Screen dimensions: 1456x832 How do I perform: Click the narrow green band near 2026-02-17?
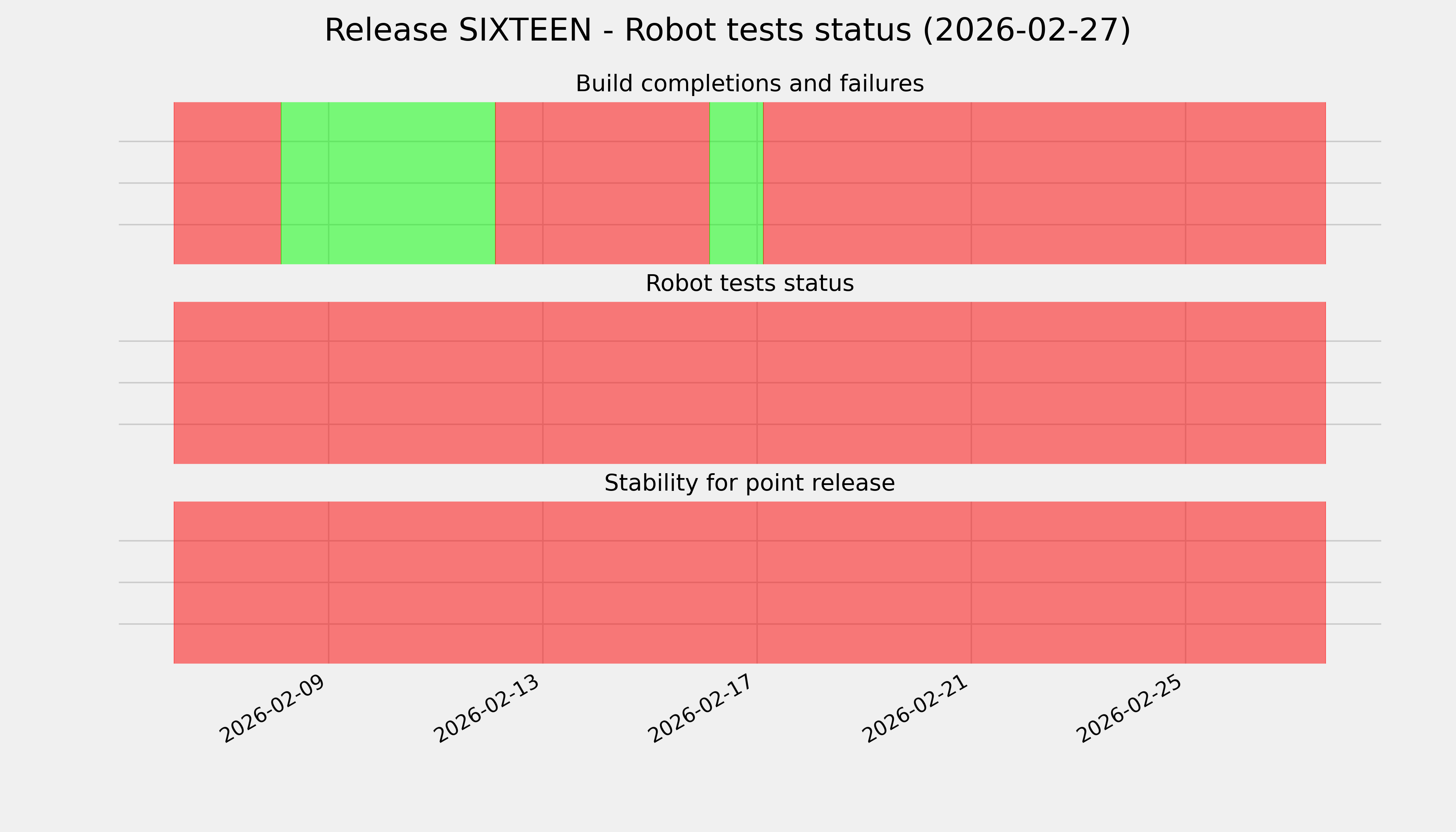pyautogui.click(x=736, y=183)
